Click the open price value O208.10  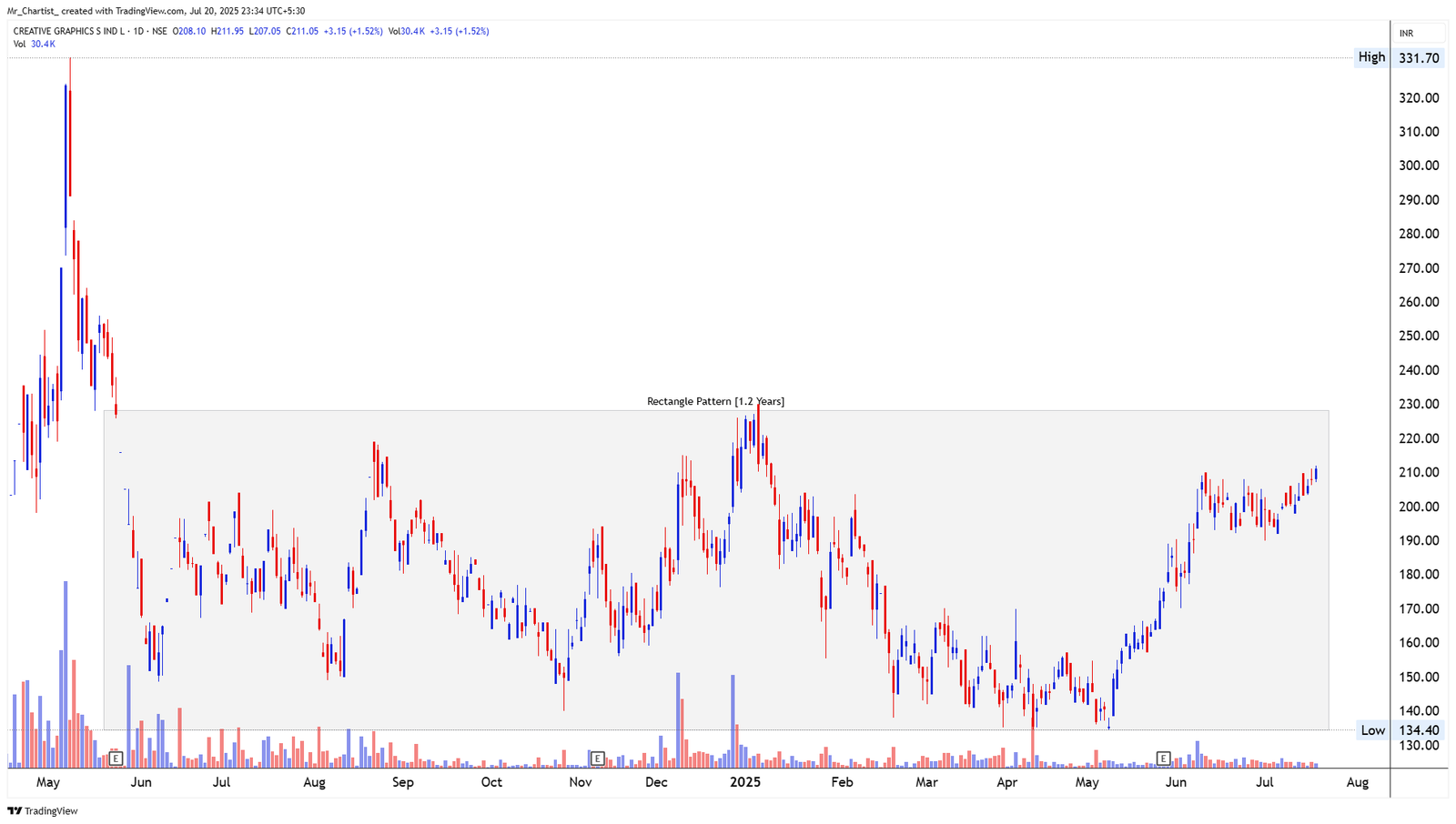coord(189,30)
